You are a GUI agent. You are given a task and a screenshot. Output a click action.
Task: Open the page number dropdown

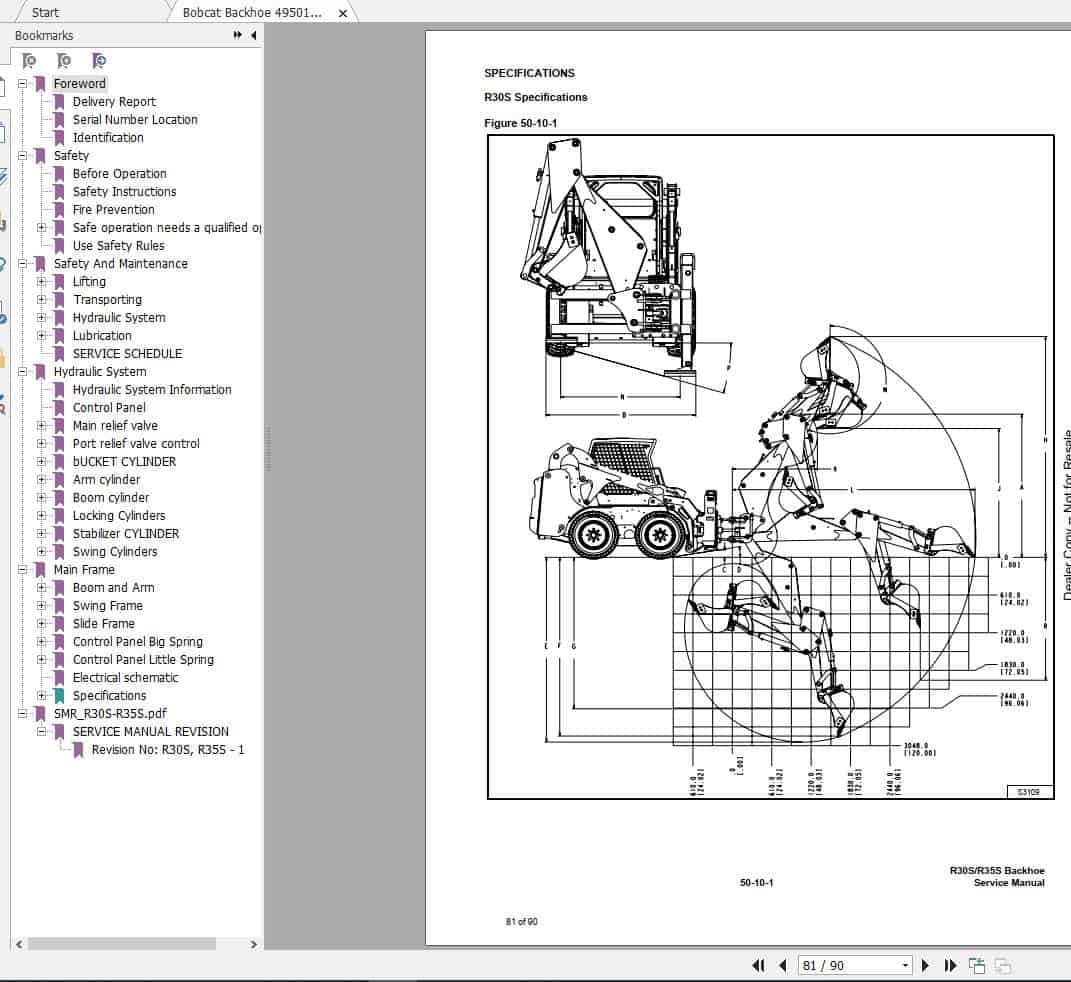pos(903,965)
